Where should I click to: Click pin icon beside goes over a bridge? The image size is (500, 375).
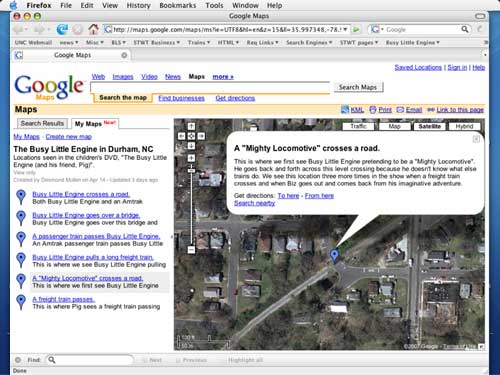click(21, 218)
